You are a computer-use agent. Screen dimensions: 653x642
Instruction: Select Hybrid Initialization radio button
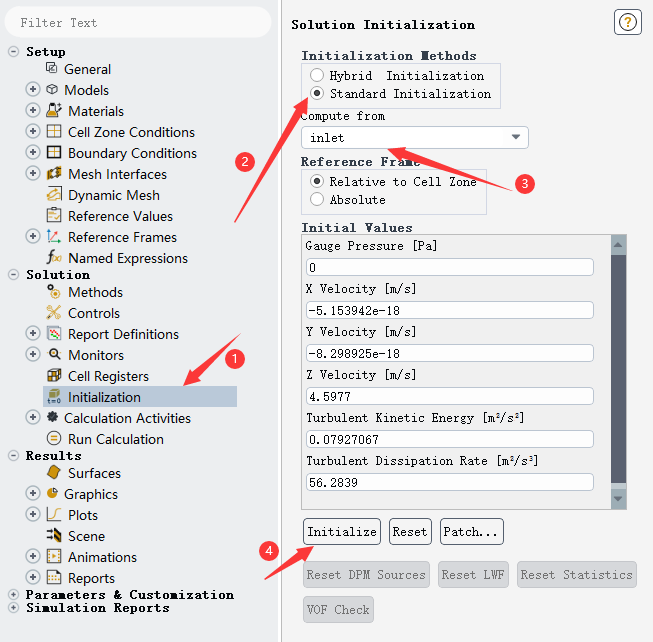click(317, 76)
